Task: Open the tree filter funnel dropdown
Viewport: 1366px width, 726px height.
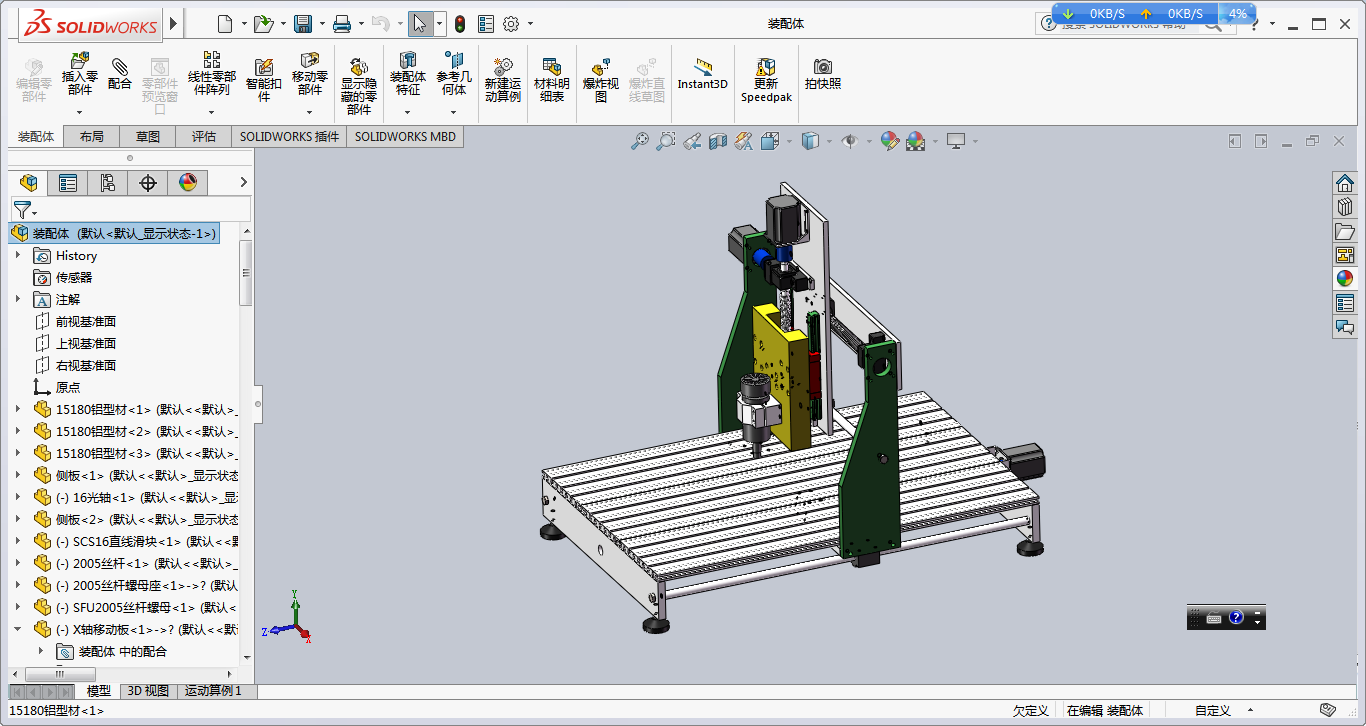Action: point(25,210)
